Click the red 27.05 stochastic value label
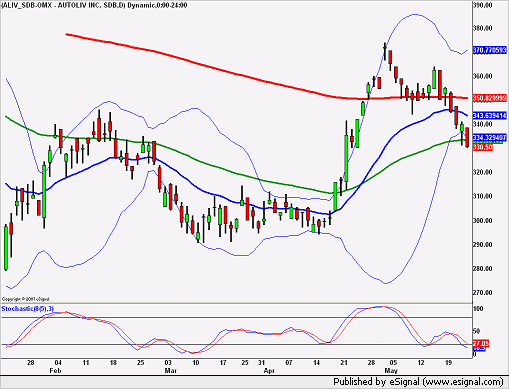This screenshot has height=389, width=509. click(x=481, y=343)
